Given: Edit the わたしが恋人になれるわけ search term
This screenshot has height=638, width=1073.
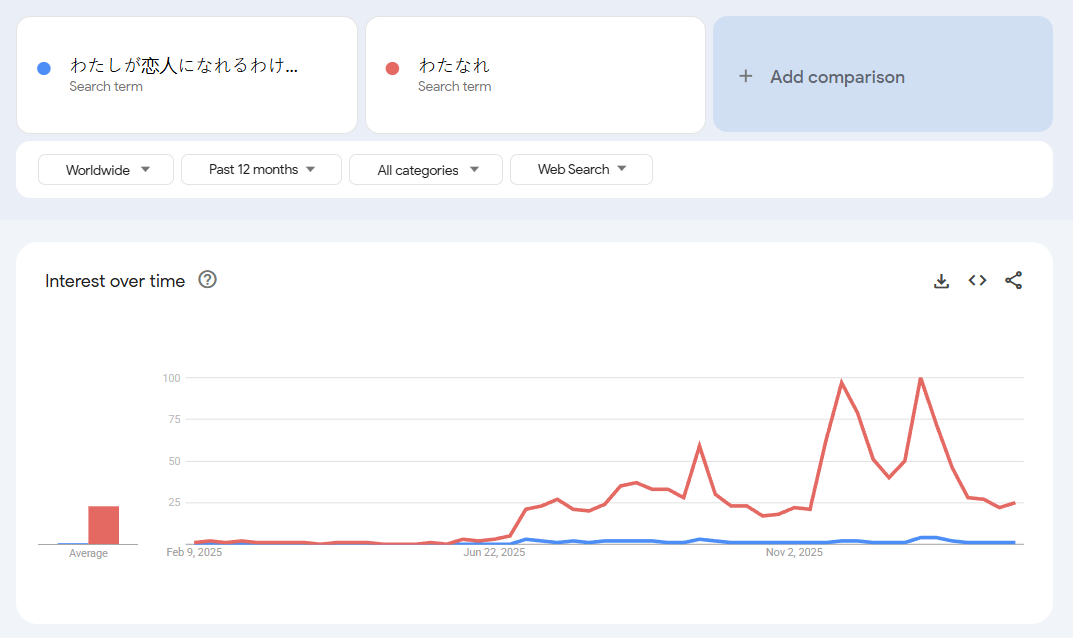Looking at the screenshot, I should coord(187,75).
